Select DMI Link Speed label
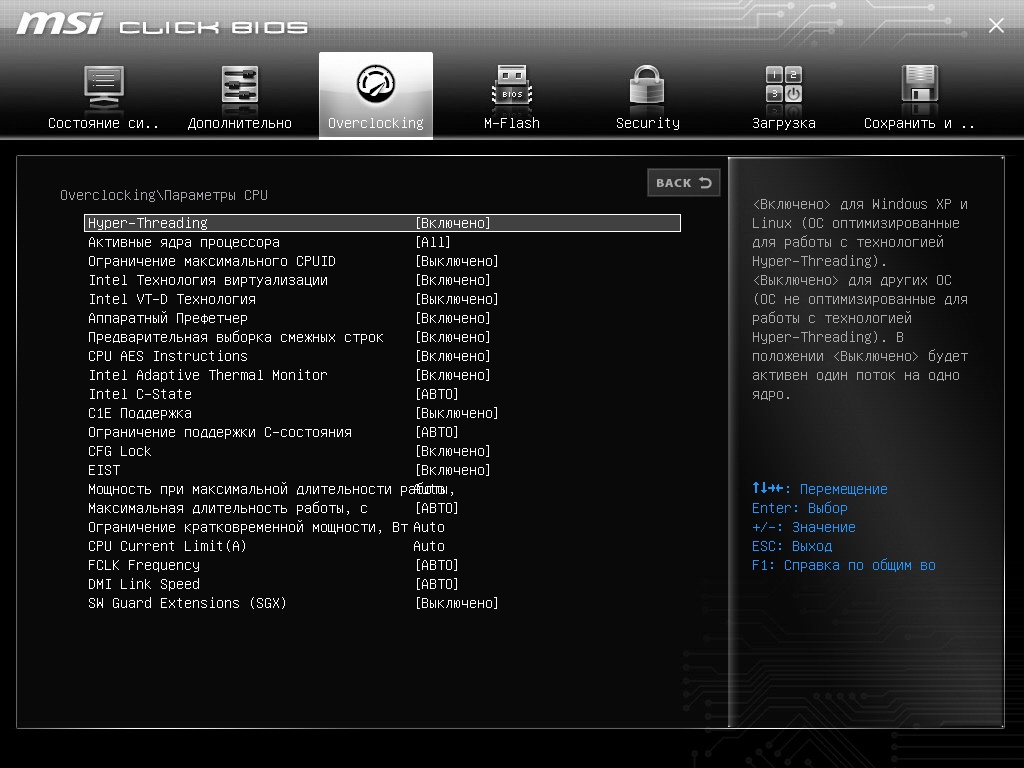This screenshot has height=768, width=1024. tap(144, 584)
